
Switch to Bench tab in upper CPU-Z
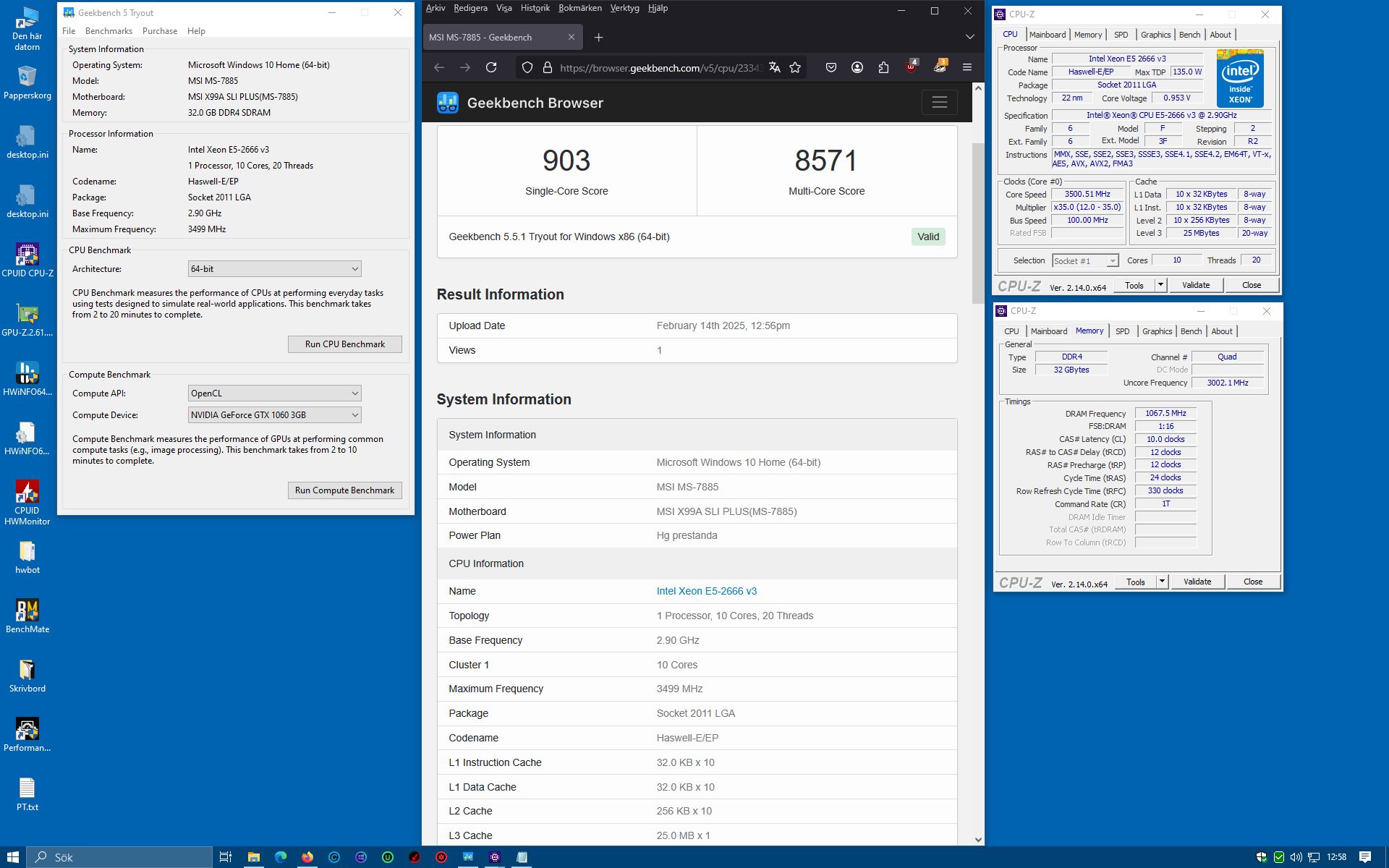(1189, 35)
